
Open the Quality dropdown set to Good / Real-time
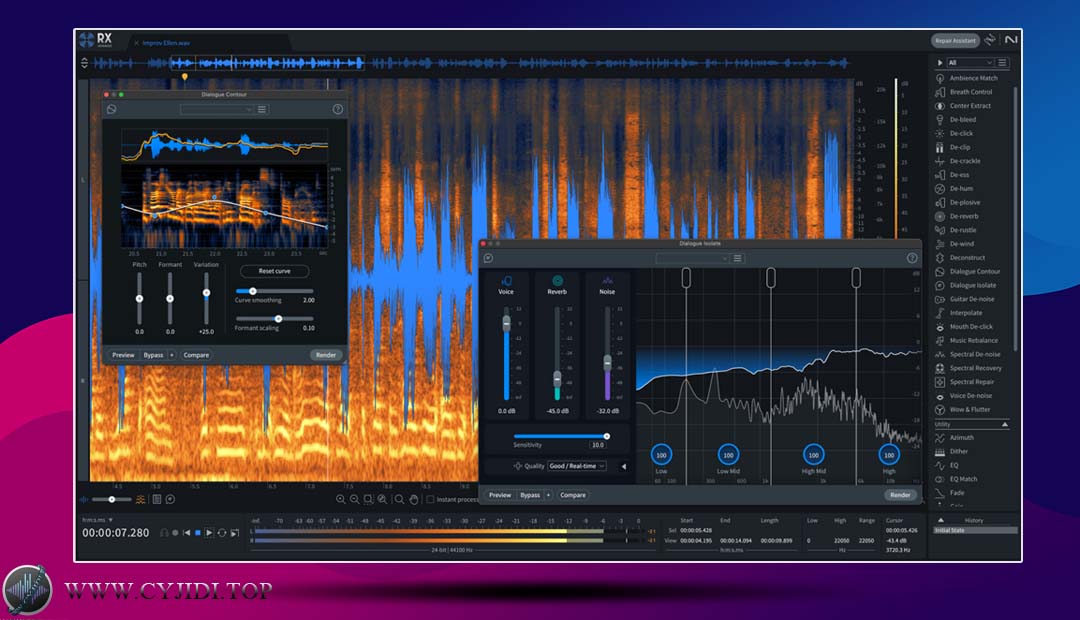coord(577,466)
